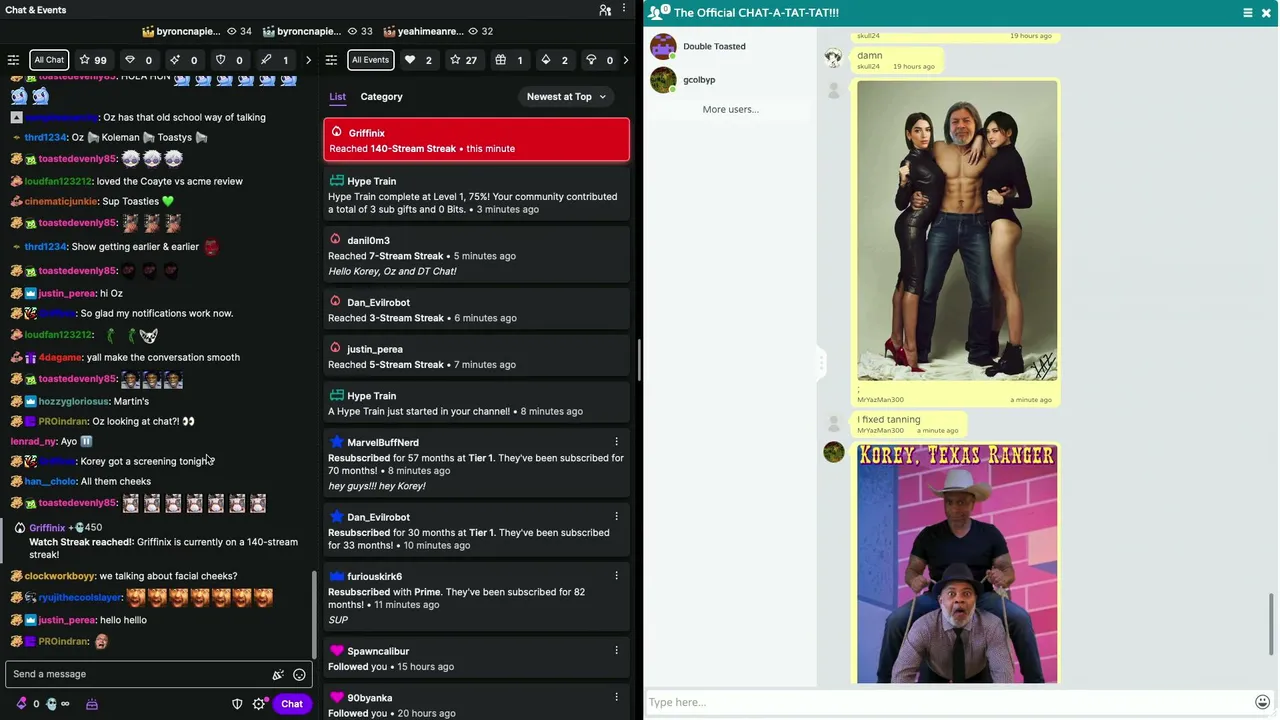This screenshot has width=1280, height=720.
Task: Filter chat by shield moderator count
Action: point(229,60)
